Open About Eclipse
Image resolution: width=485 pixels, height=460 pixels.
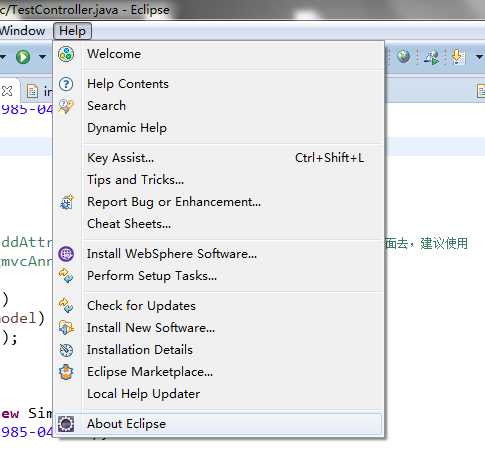pos(218,424)
